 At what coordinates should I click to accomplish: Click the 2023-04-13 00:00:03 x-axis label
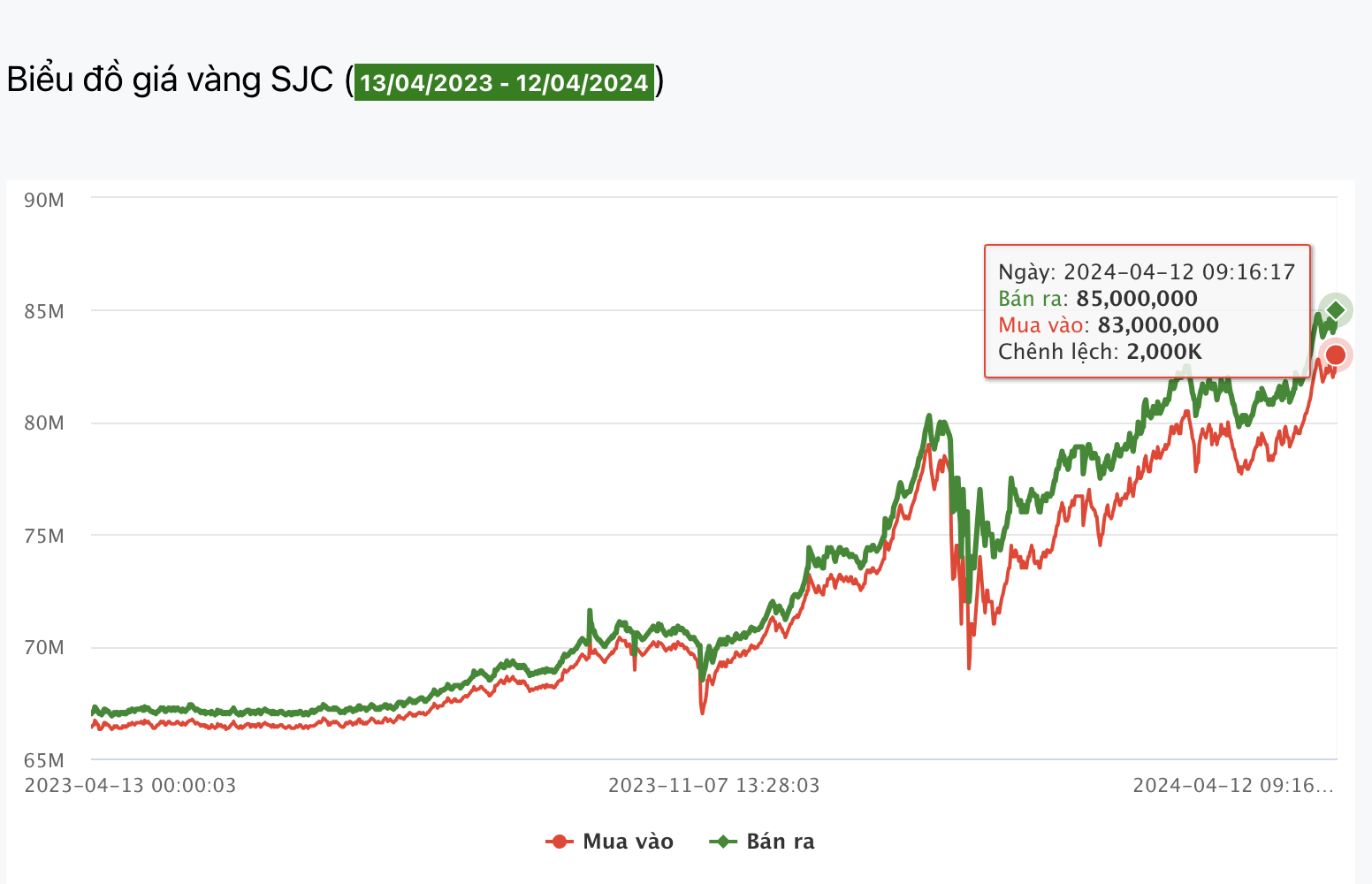pos(131,786)
